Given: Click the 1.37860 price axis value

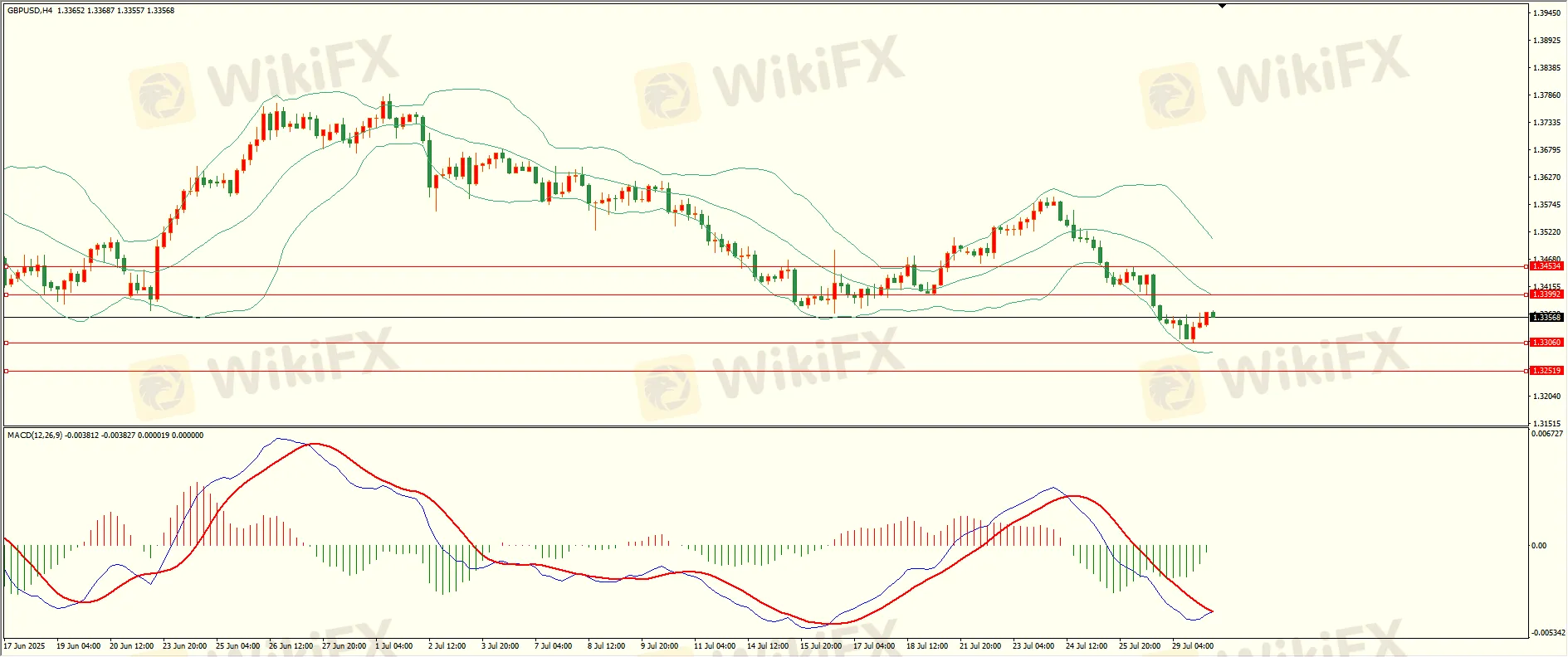Looking at the screenshot, I should coord(1546,95).
